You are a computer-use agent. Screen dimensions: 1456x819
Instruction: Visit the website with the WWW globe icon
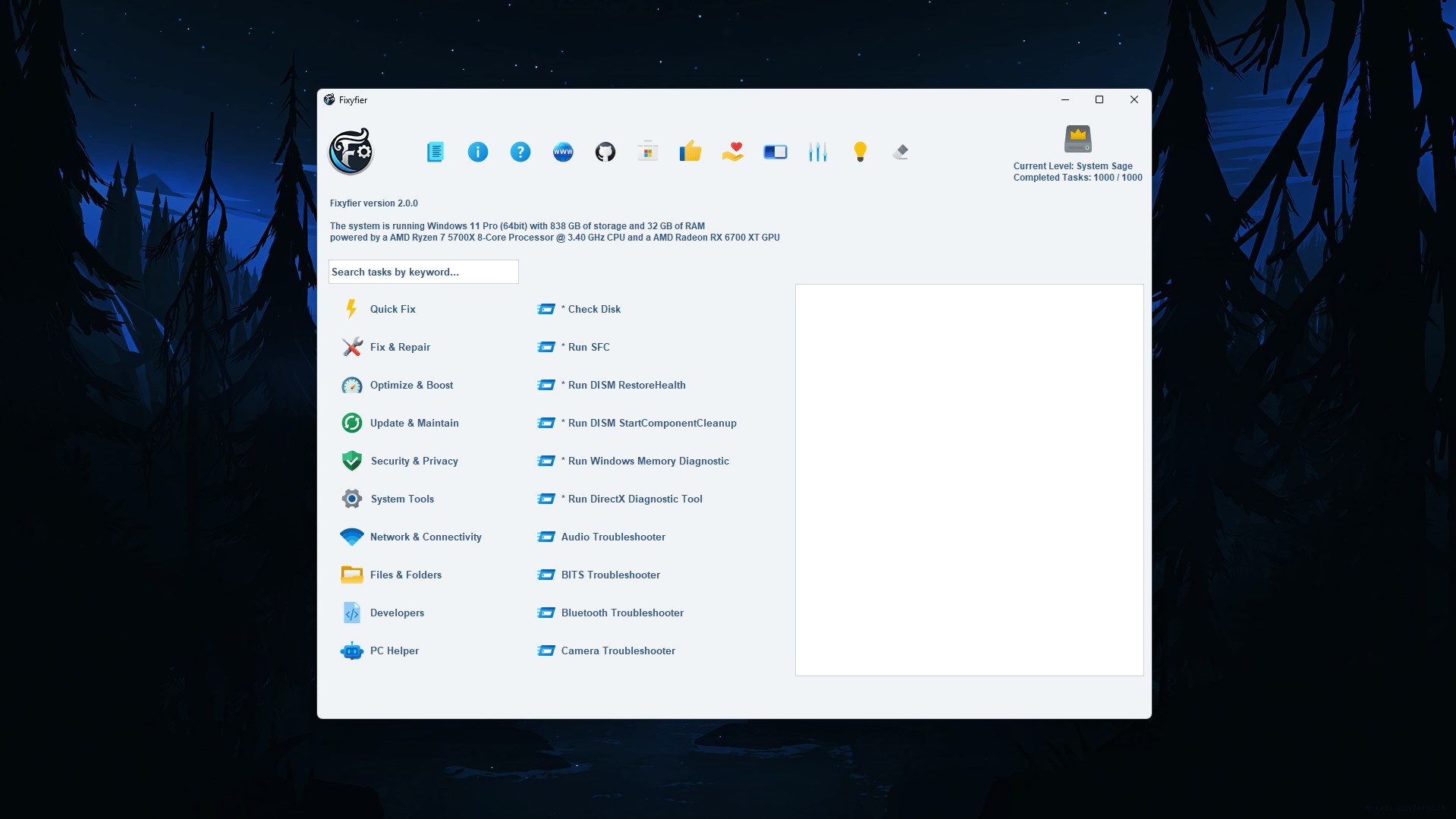(x=563, y=151)
